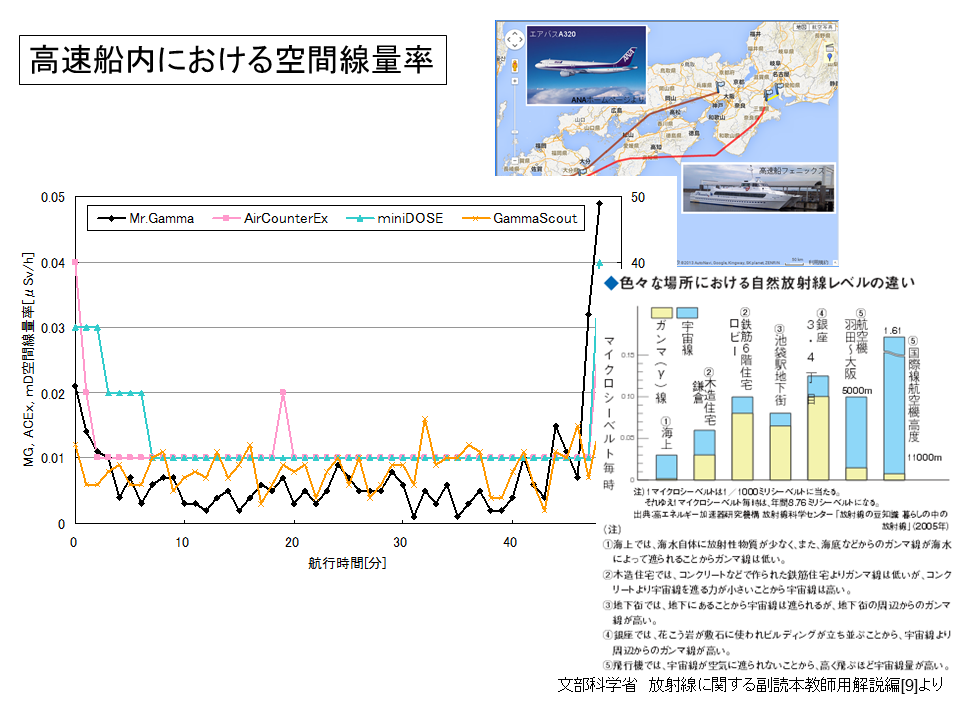The image size is (960, 720).
Task: Click the 5000m 航空機 bar
Action: (x=856, y=438)
